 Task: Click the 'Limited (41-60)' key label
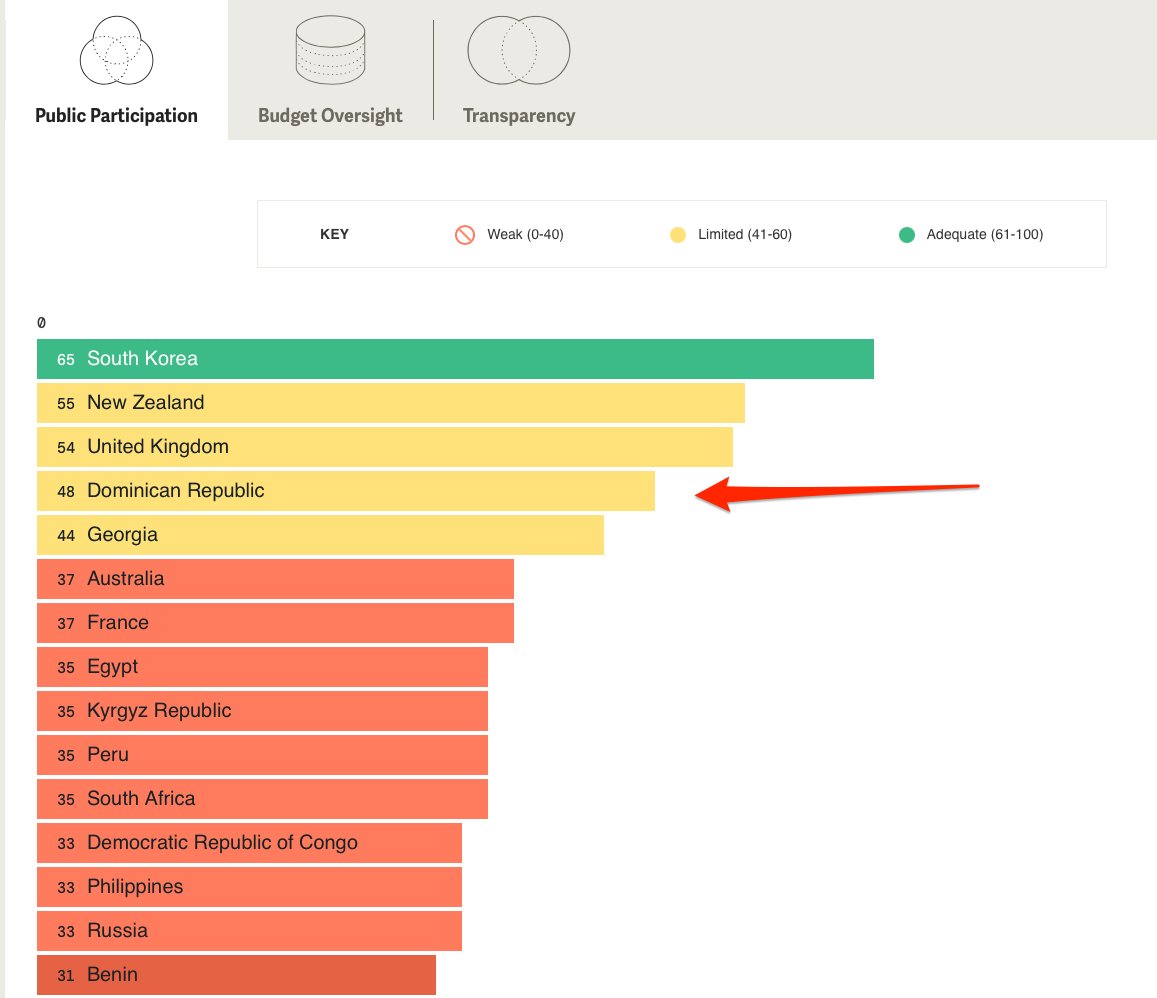(x=745, y=235)
